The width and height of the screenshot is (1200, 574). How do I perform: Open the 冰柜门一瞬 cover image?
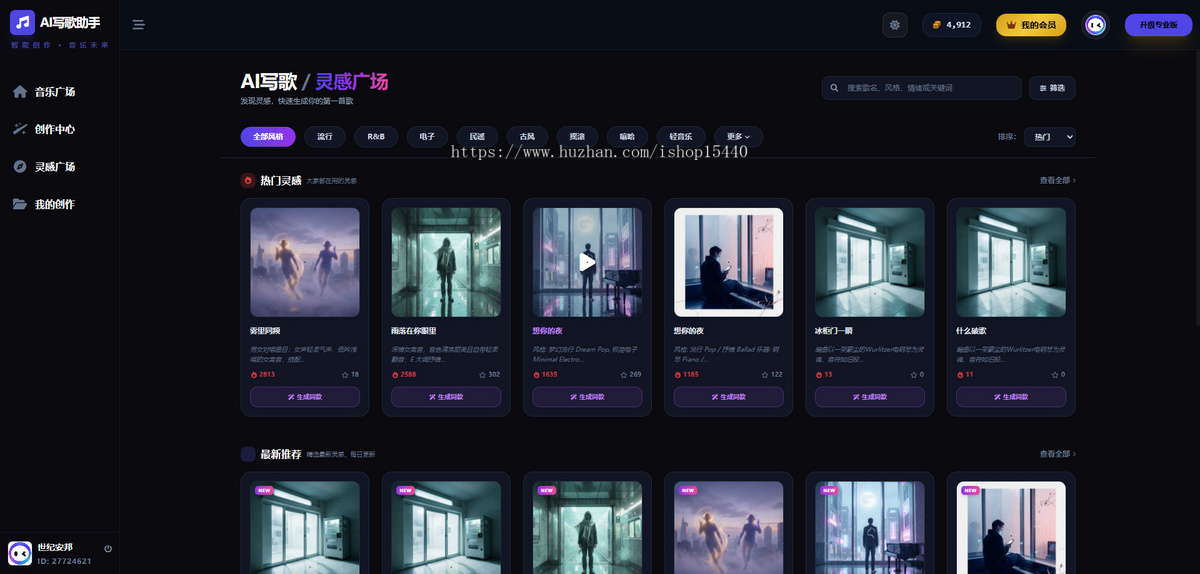pyautogui.click(x=870, y=262)
